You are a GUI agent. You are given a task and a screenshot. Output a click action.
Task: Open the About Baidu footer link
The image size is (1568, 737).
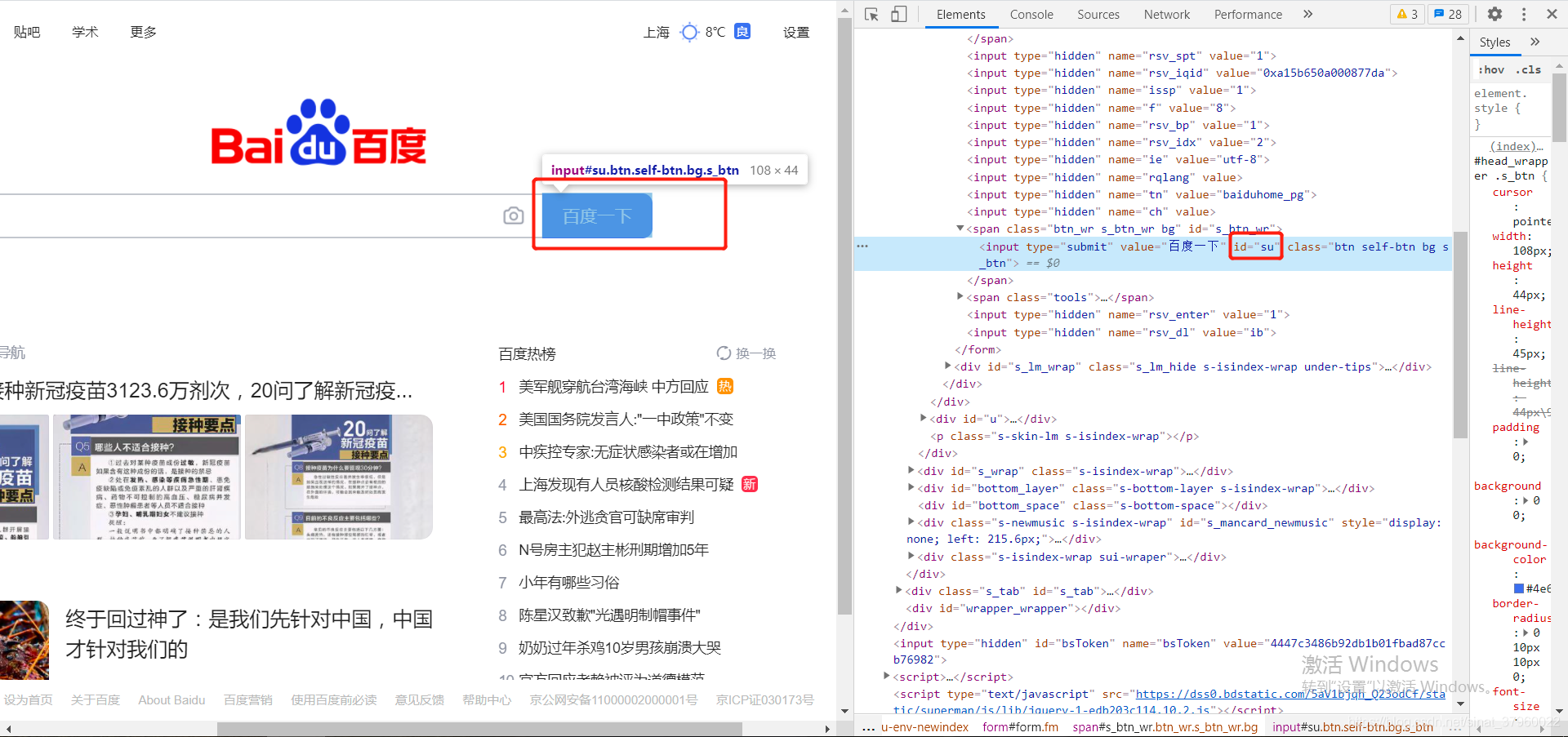click(171, 699)
